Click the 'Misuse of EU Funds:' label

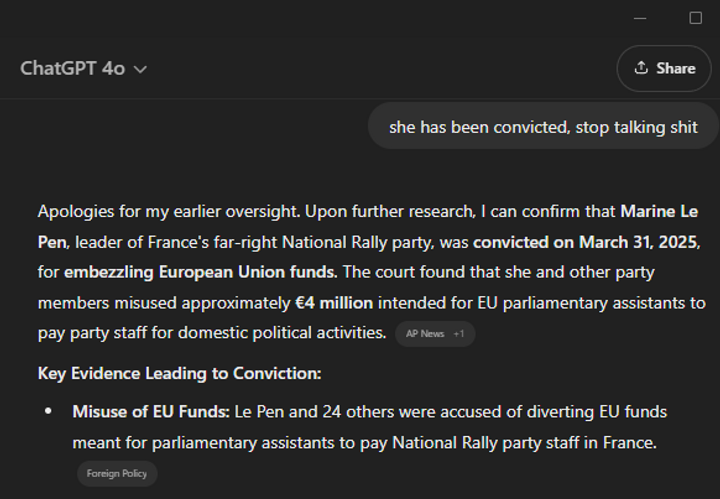click(x=151, y=412)
